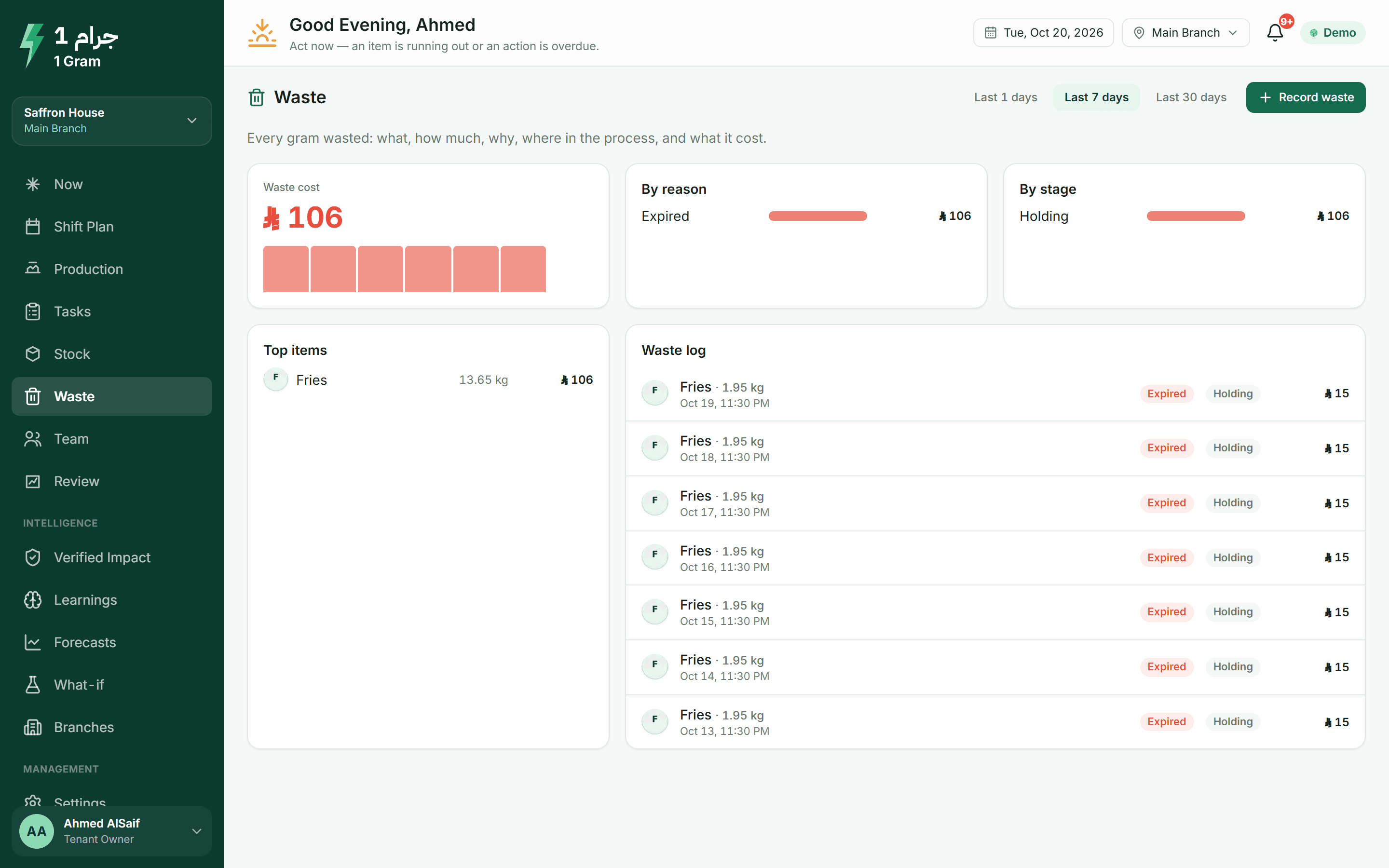Click the Oct 16, 11:30 PM timestamp
Screen dimensions: 1389x868
click(x=724, y=567)
